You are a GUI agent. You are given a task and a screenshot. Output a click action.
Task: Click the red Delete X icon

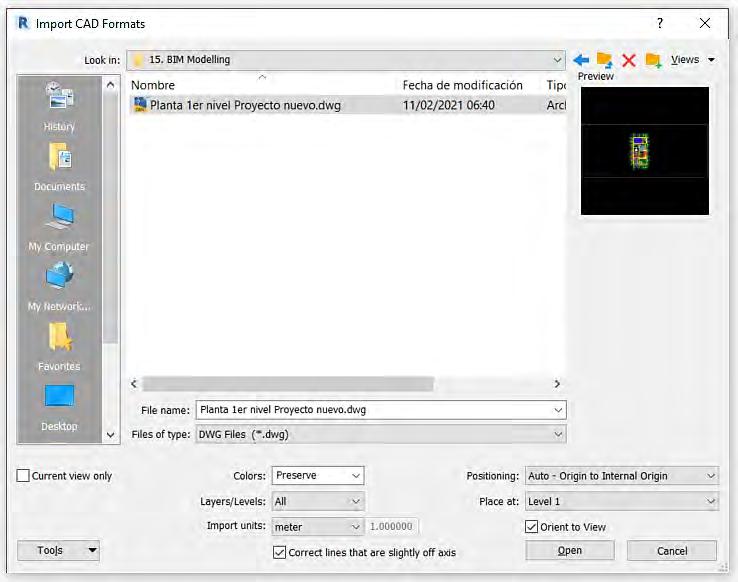pos(629,60)
